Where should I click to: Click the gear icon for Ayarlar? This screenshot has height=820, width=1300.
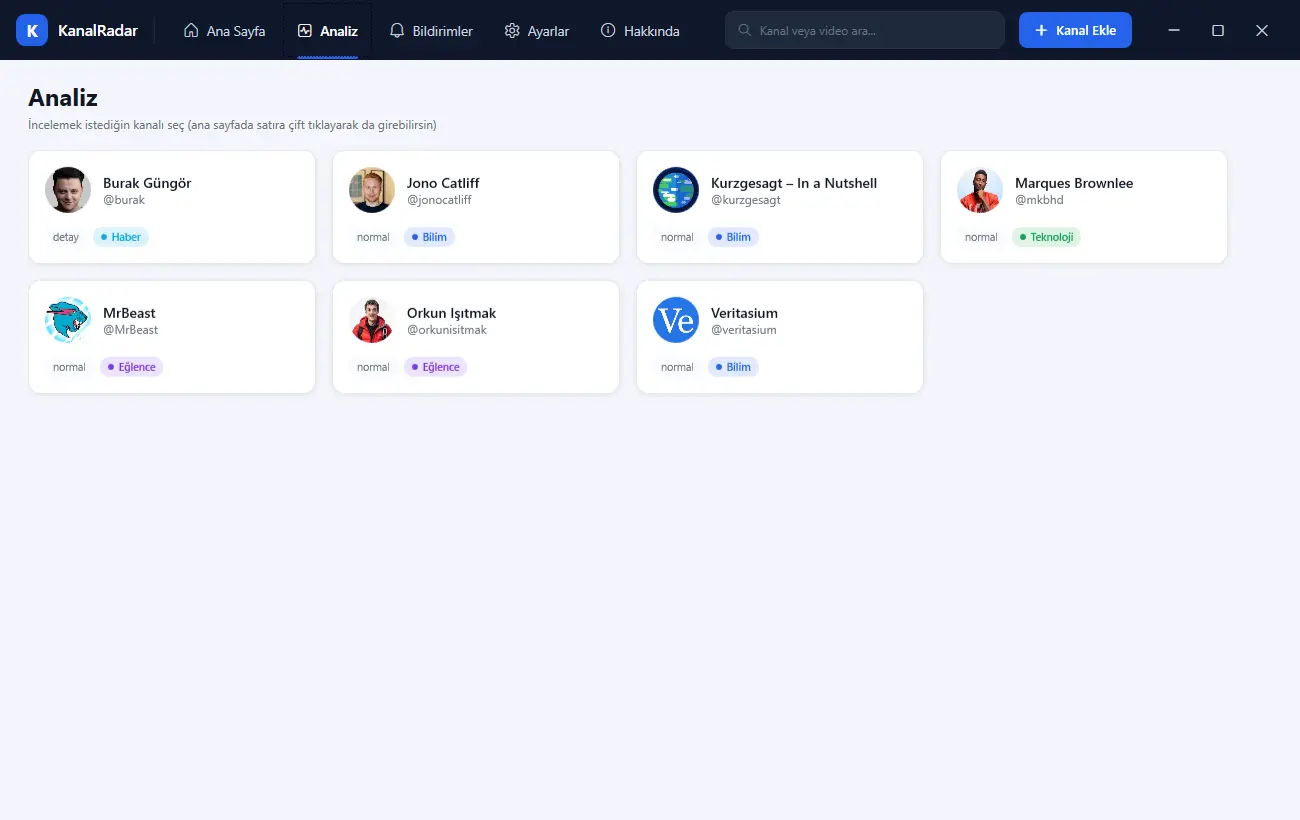click(x=512, y=31)
